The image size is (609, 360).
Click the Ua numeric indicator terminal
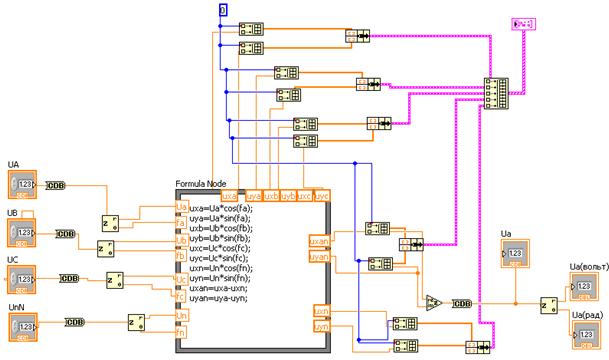(x=515, y=254)
